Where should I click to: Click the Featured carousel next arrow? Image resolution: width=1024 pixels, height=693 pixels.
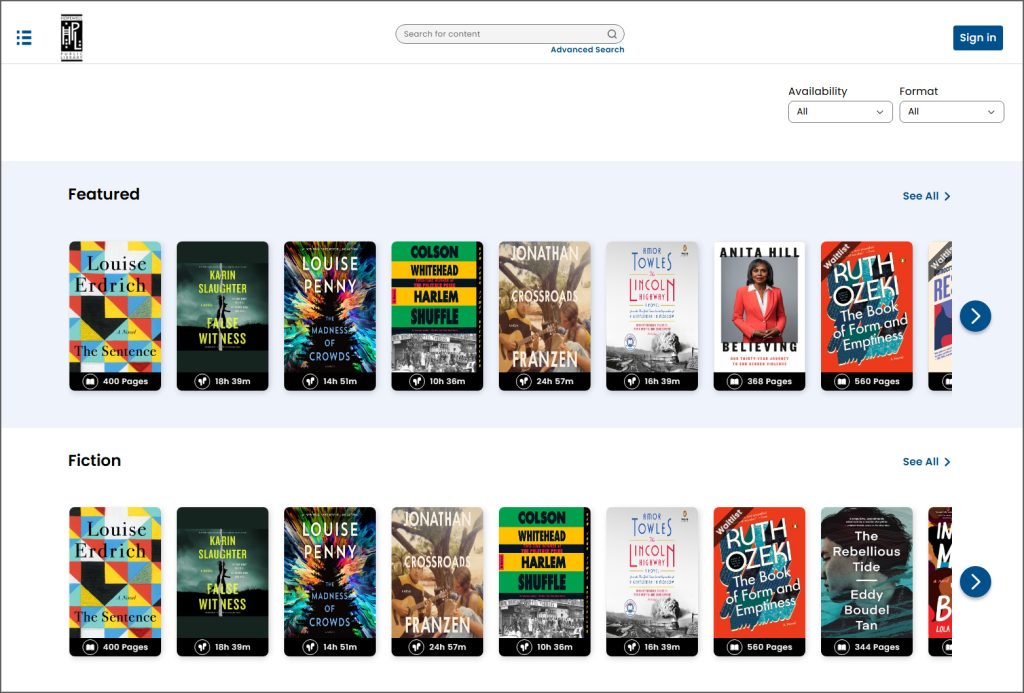(975, 316)
